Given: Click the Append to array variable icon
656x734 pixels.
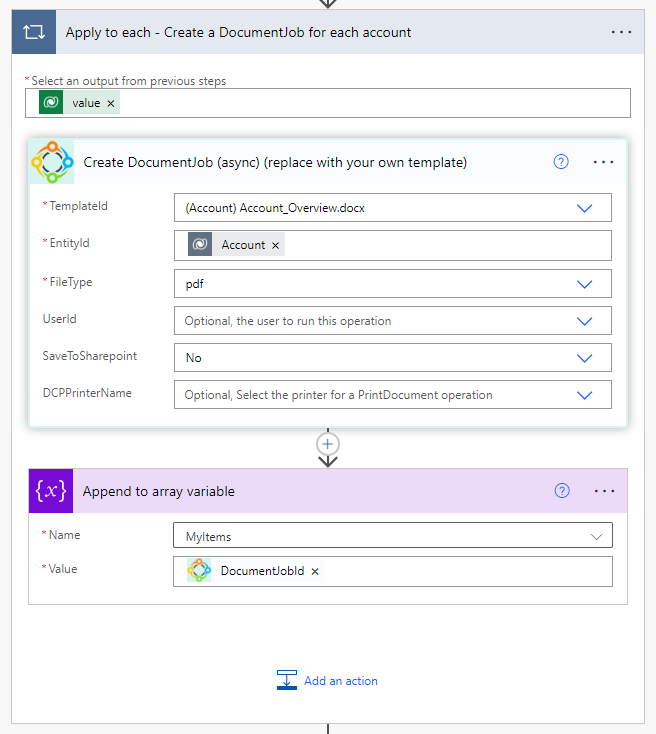Looking at the screenshot, I should [x=51, y=491].
